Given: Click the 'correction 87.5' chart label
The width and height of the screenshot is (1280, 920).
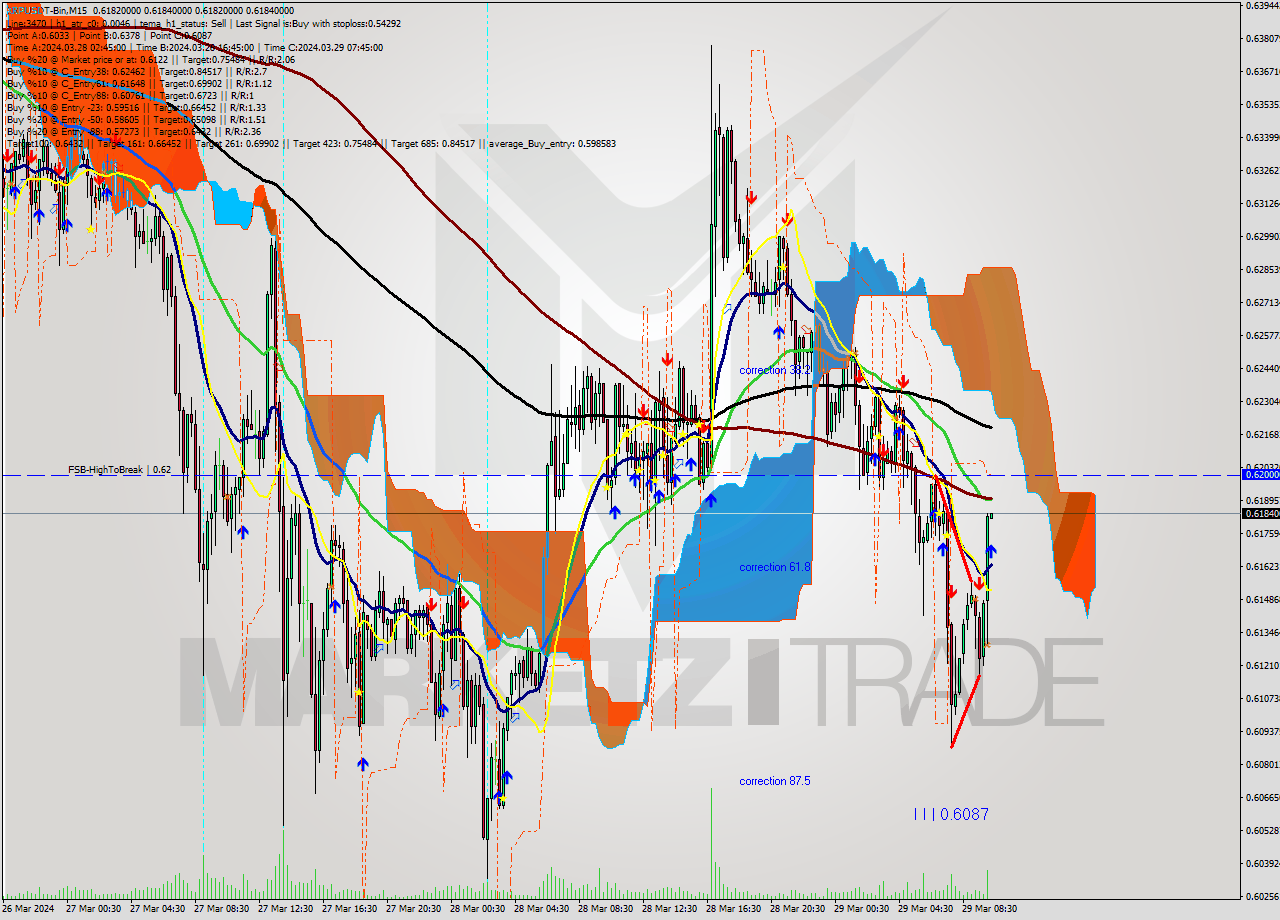Looking at the screenshot, I should (x=775, y=781).
